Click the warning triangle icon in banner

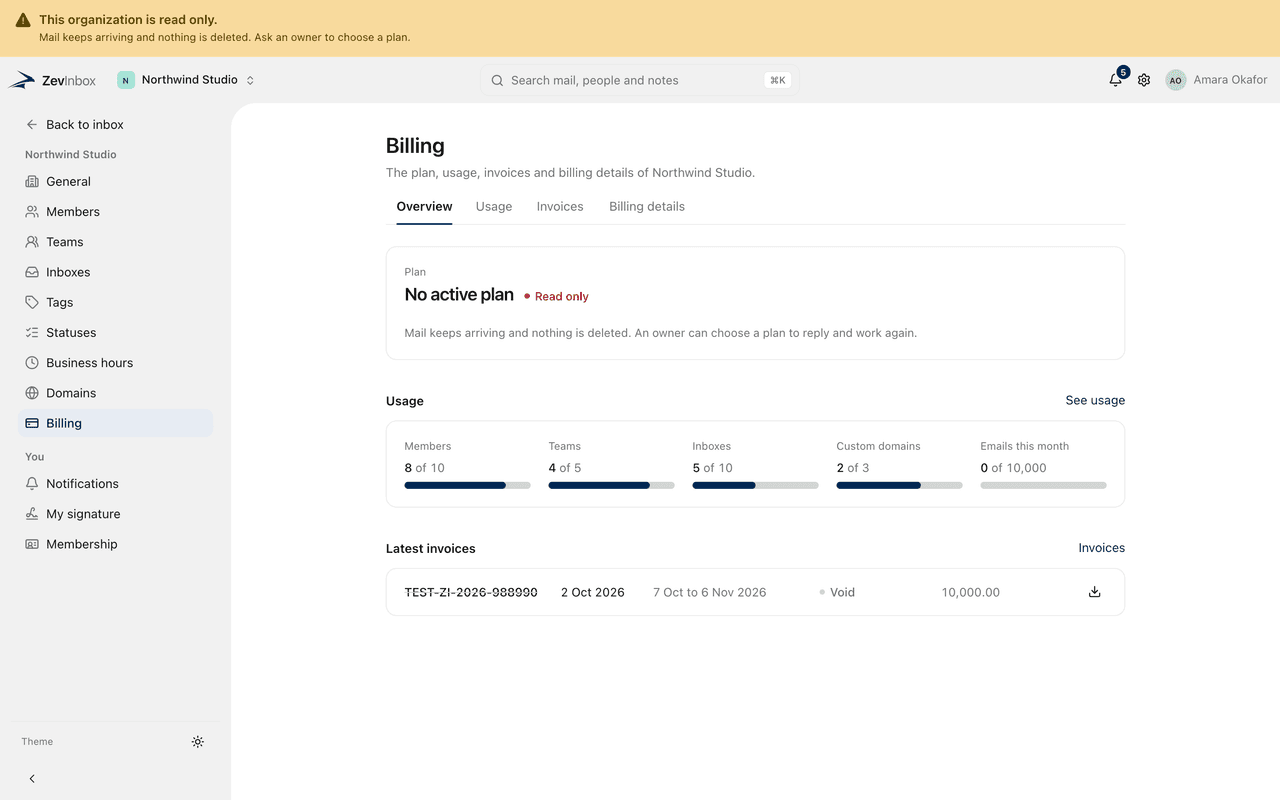[x=23, y=20]
